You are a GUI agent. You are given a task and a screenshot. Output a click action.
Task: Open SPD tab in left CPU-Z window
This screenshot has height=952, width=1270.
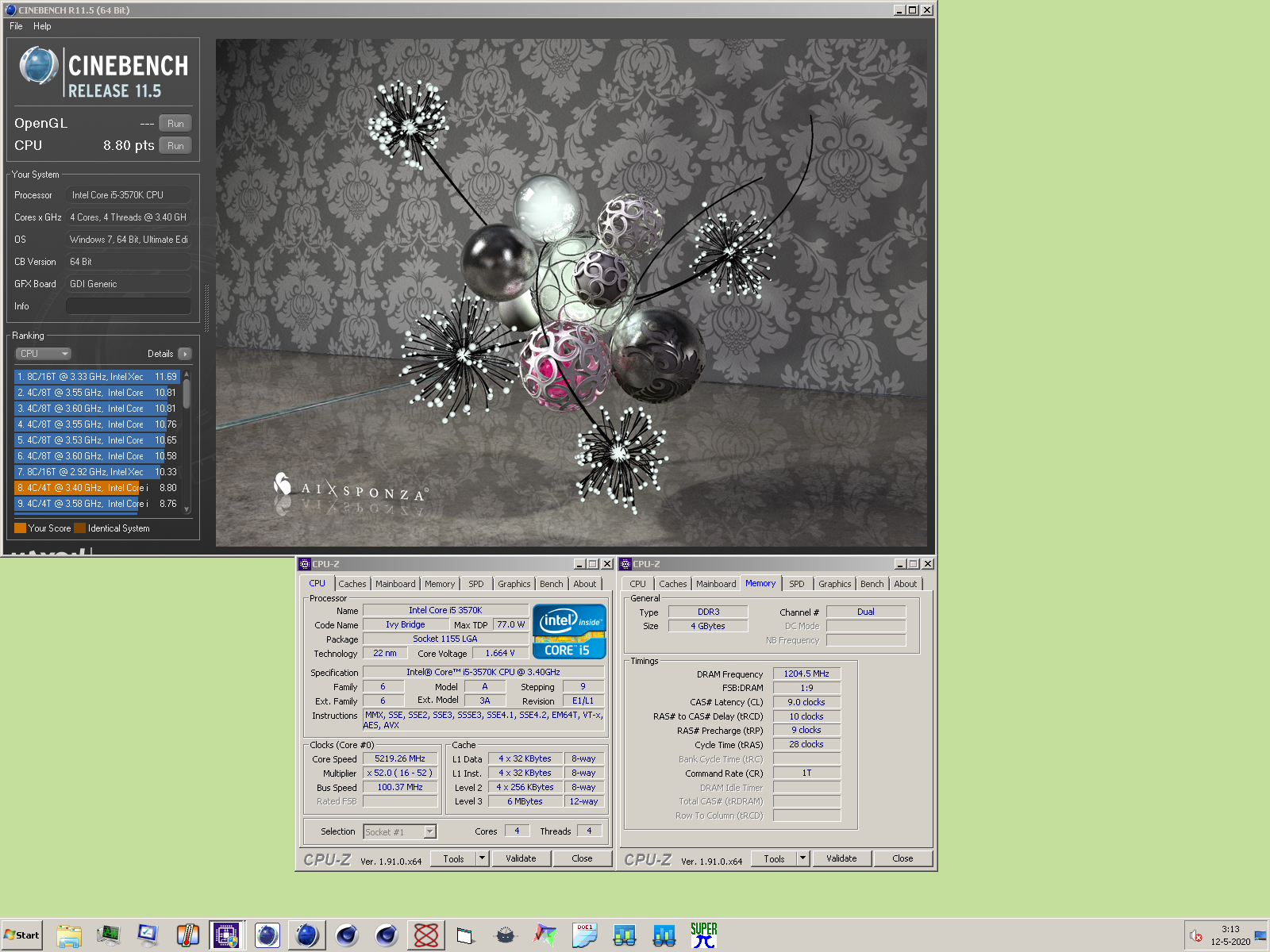click(476, 584)
